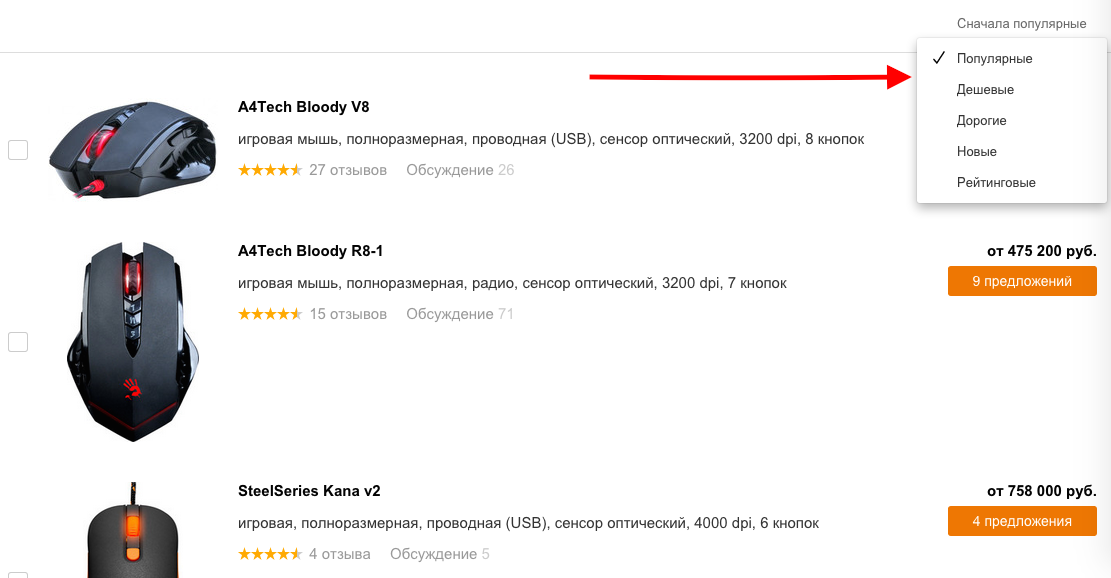The width and height of the screenshot is (1111, 578).
Task: Click star rating of SteelSeries Kana v2
Action: (270, 554)
